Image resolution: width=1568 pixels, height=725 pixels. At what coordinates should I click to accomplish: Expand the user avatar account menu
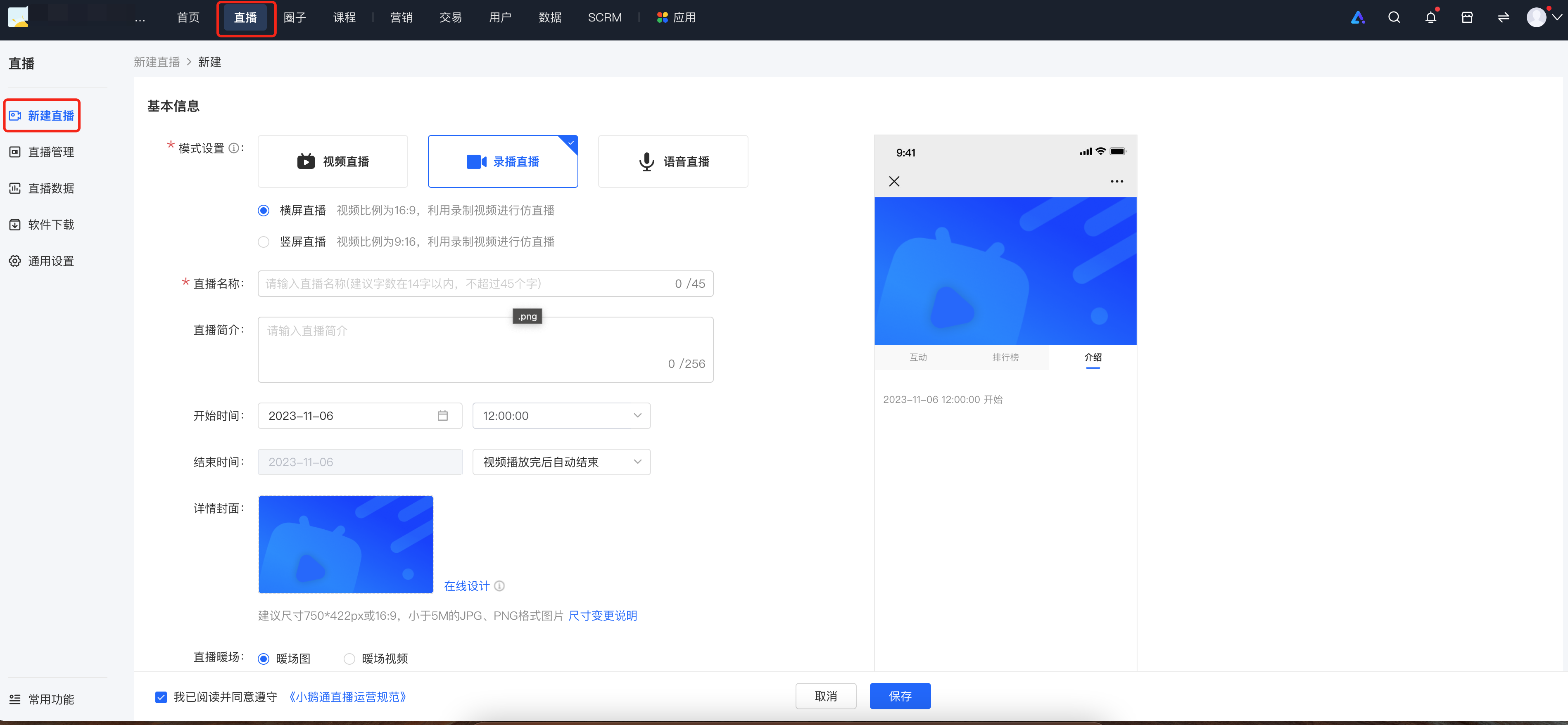tap(1544, 18)
